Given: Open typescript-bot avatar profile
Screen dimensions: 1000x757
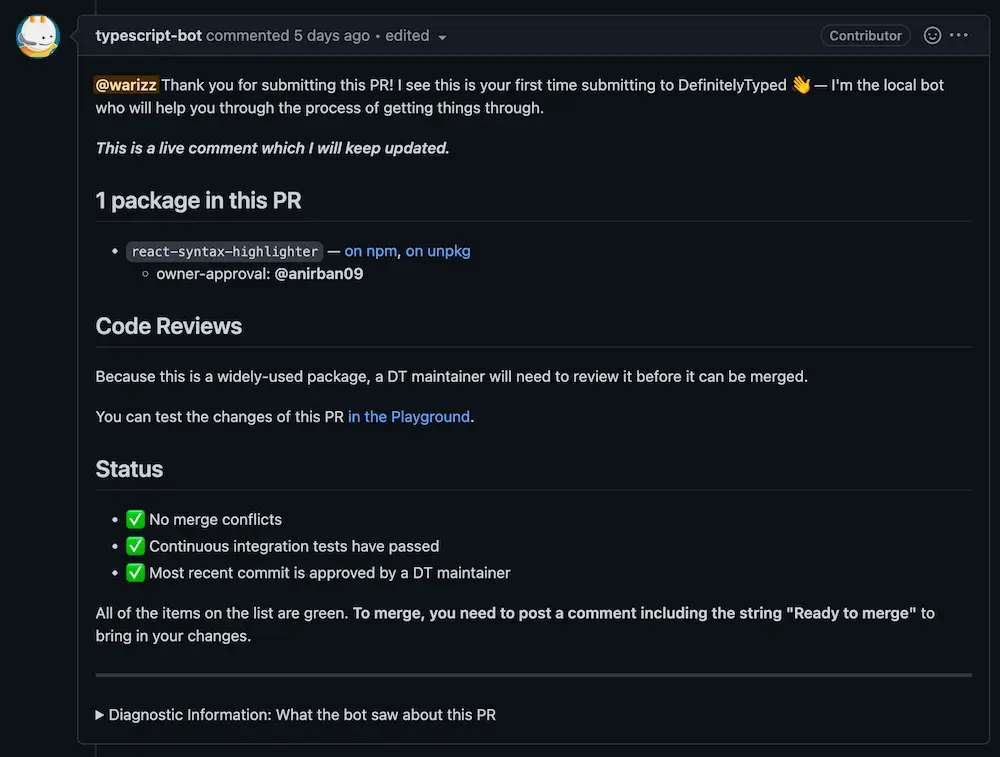Looking at the screenshot, I should pyautogui.click(x=38, y=36).
